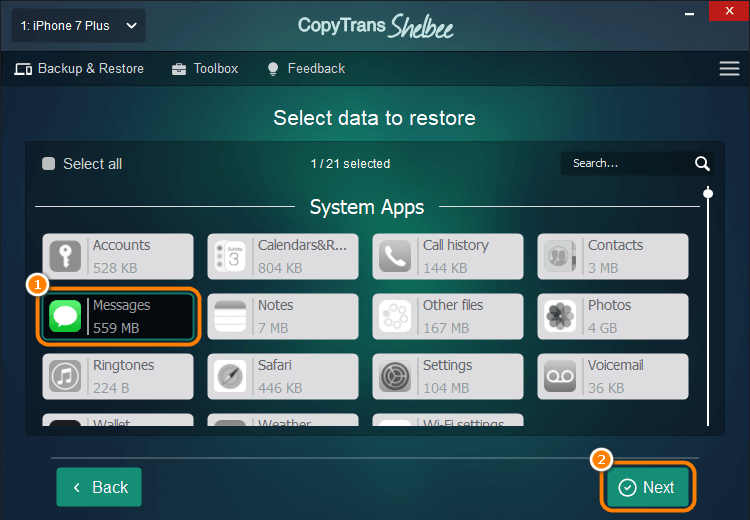Image resolution: width=750 pixels, height=520 pixels.
Task: Click the Notes 7 MB label
Action: pyautogui.click(x=276, y=316)
